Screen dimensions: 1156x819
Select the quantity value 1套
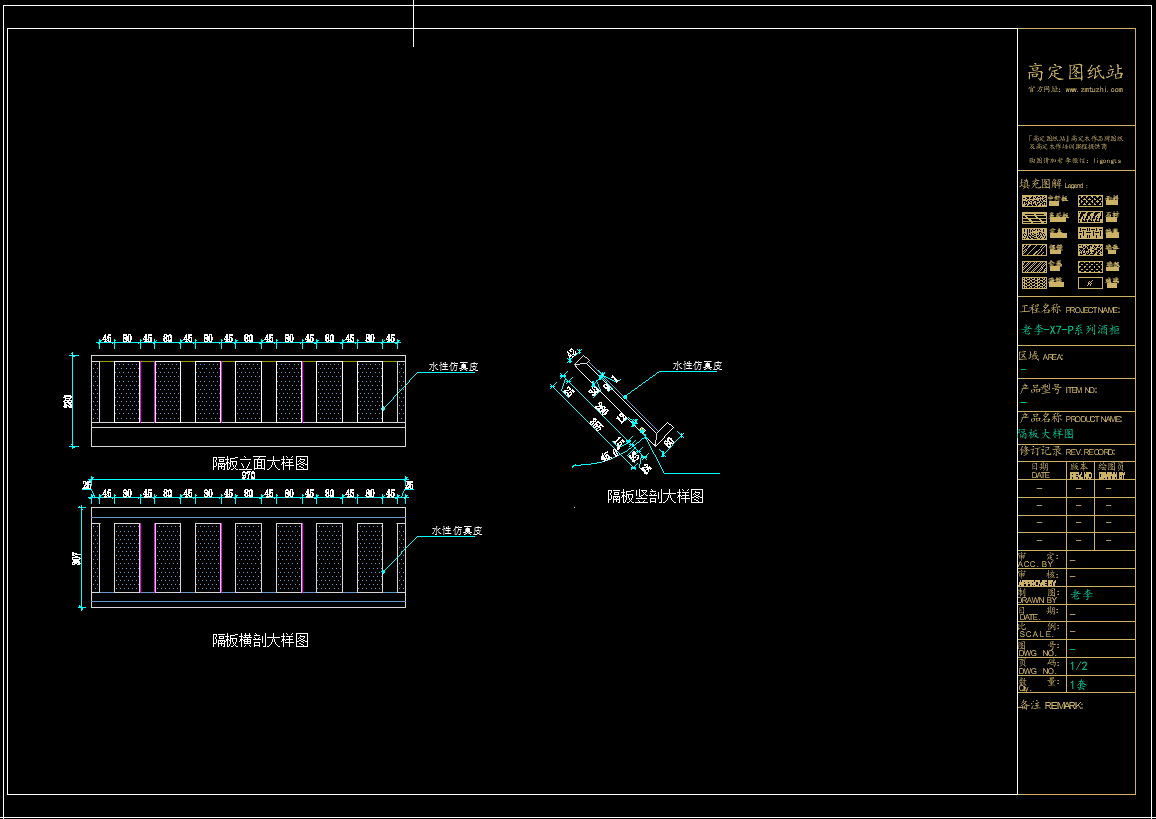(x=1079, y=685)
